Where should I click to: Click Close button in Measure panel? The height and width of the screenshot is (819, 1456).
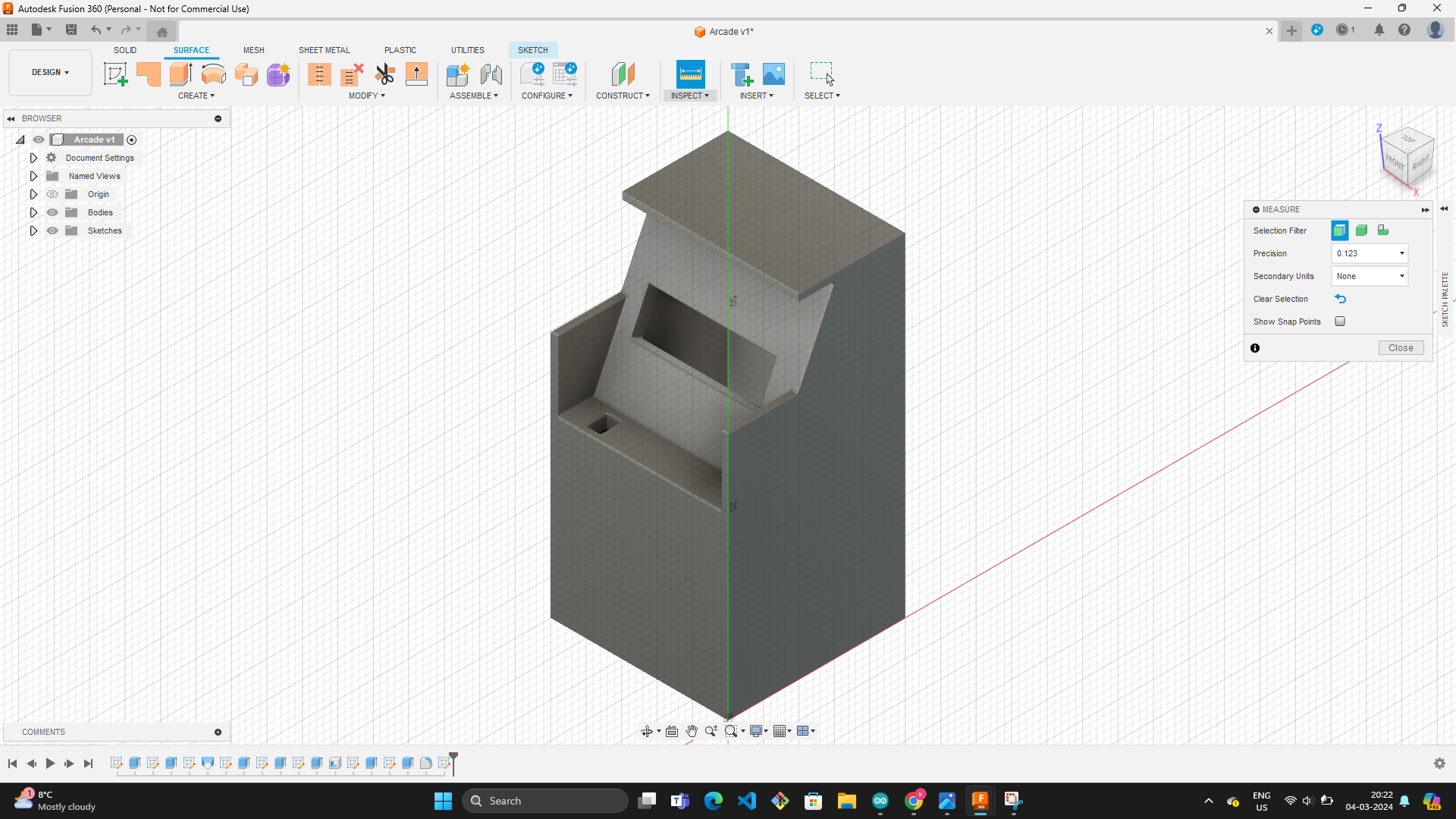tap(1400, 347)
